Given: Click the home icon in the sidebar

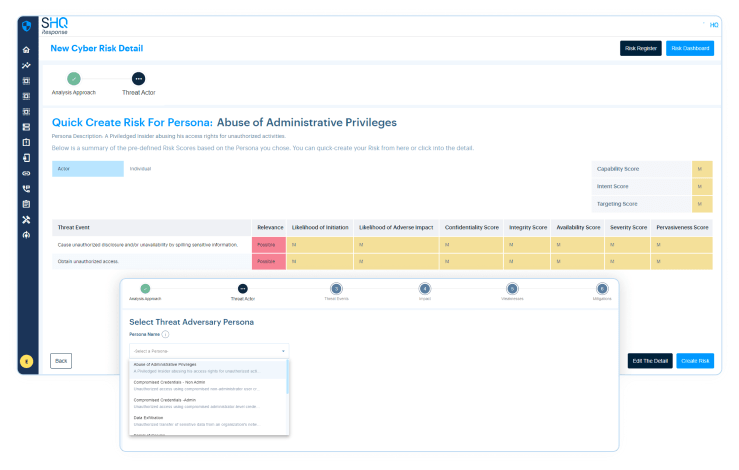Looking at the screenshot, I should coord(26,50).
